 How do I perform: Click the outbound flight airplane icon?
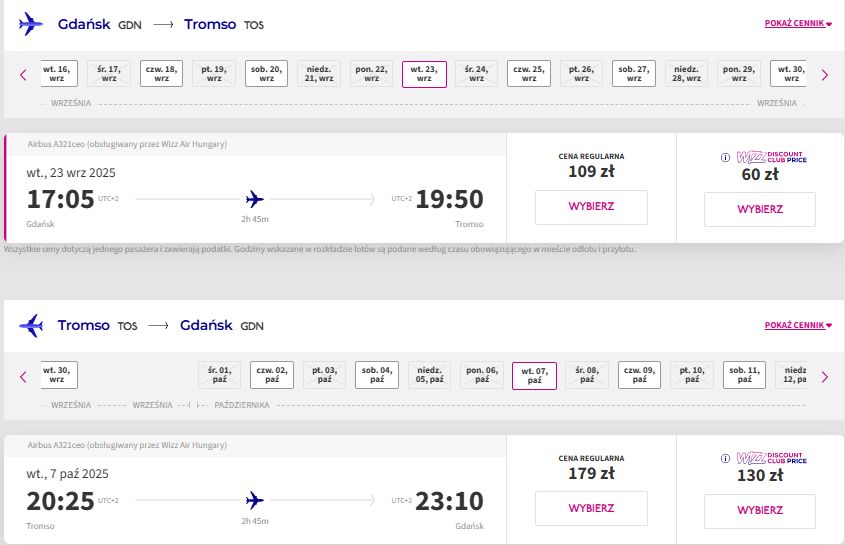coord(254,199)
